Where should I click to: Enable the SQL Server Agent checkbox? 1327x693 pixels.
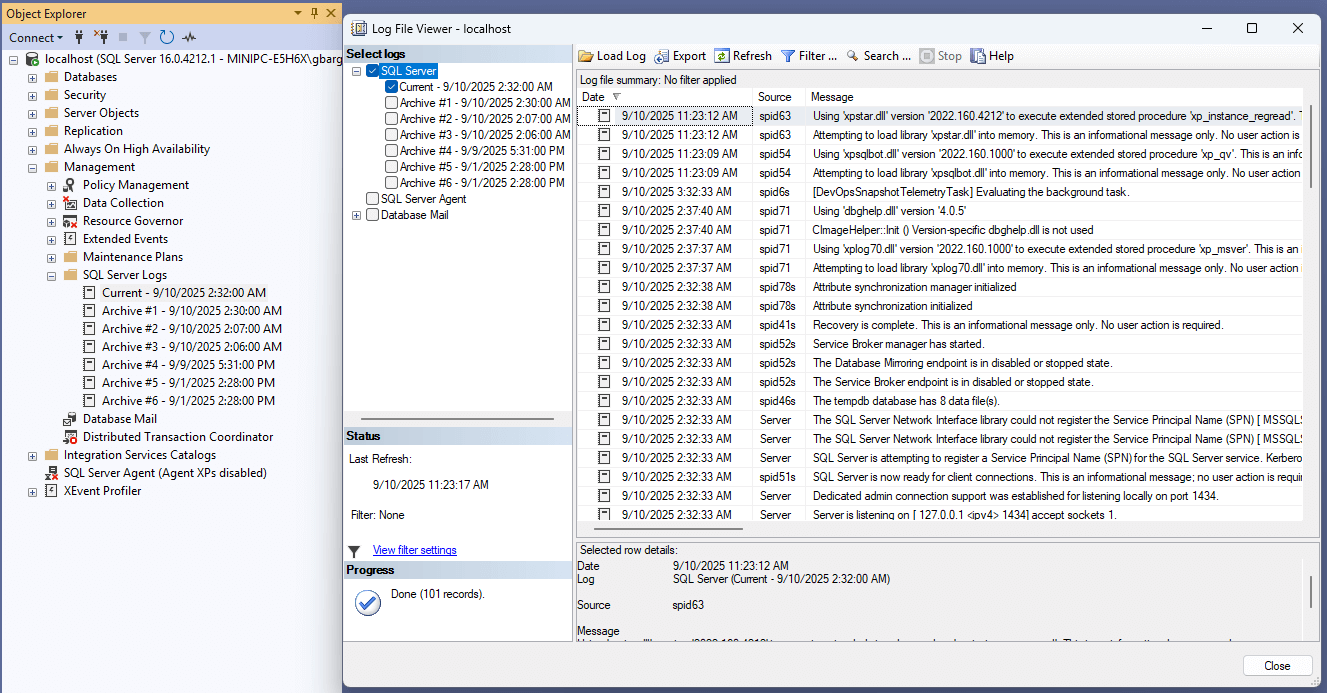tap(373, 199)
